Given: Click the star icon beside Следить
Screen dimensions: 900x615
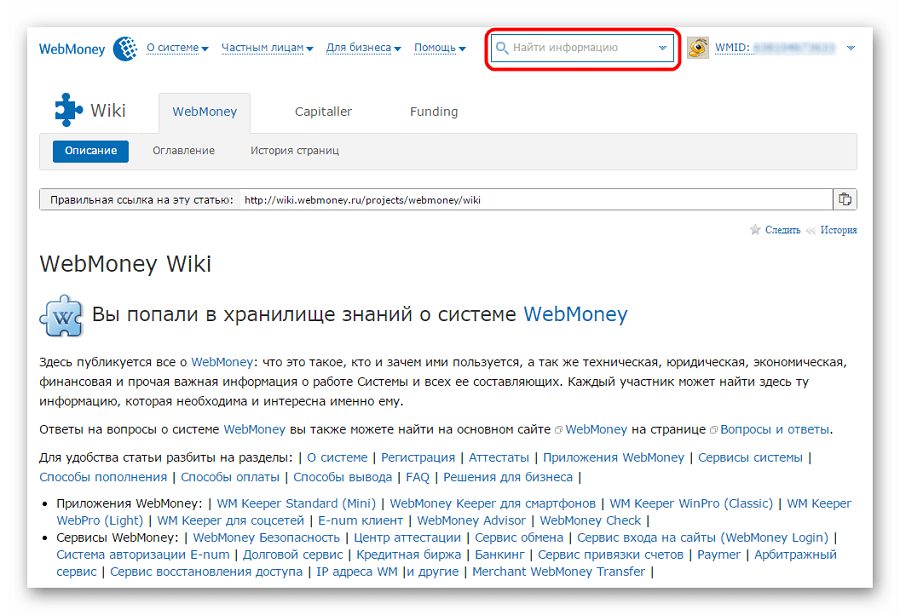Looking at the screenshot, I should [755, 230].
